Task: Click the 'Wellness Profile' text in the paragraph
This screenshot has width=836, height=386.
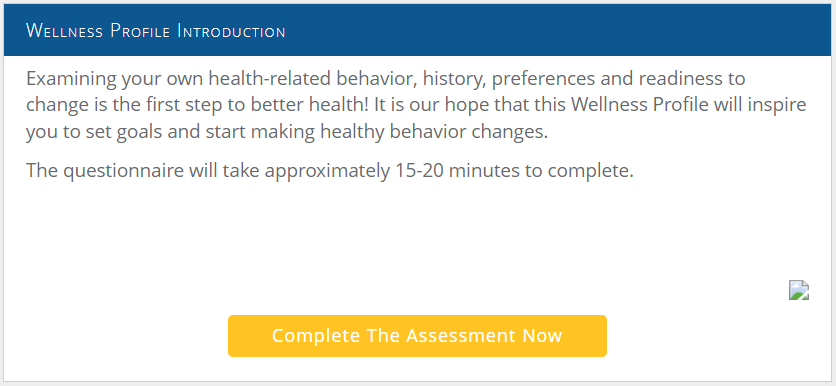Action: pyautogui.click(x=640, y=105)
